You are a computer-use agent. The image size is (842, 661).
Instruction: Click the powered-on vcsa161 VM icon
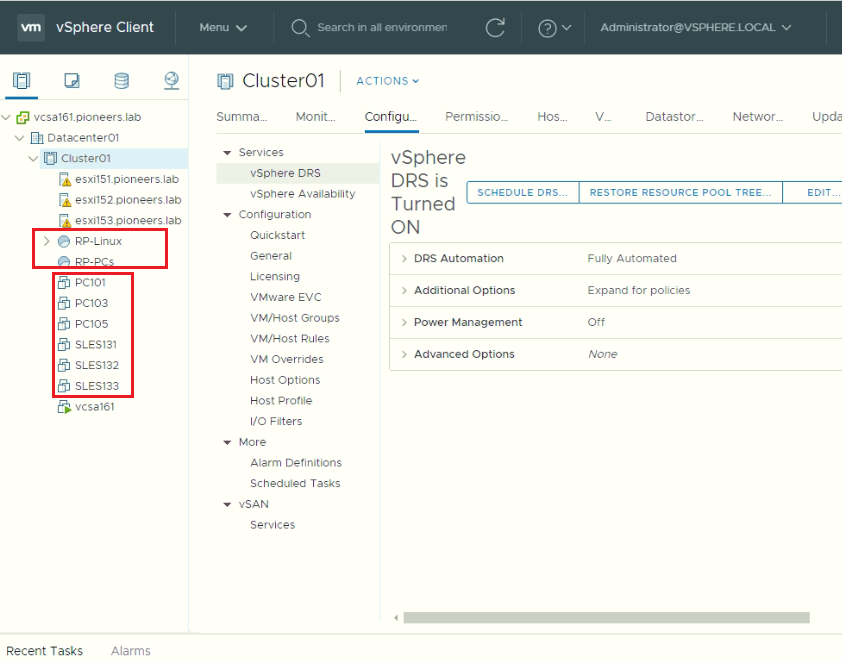click(64, 407)
